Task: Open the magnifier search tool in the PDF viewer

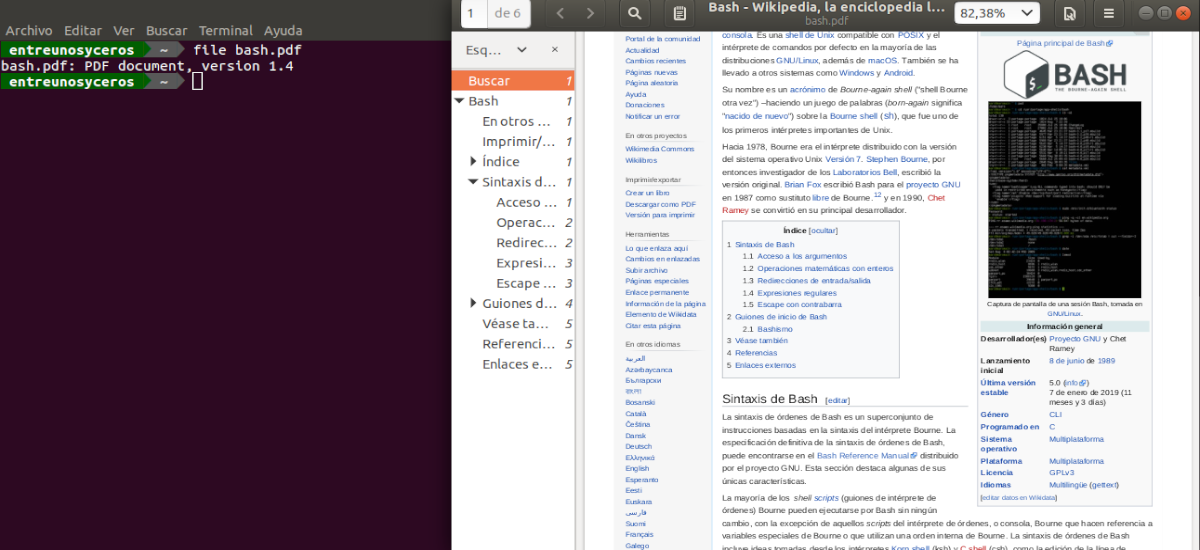Action: (x=634, y=14)
